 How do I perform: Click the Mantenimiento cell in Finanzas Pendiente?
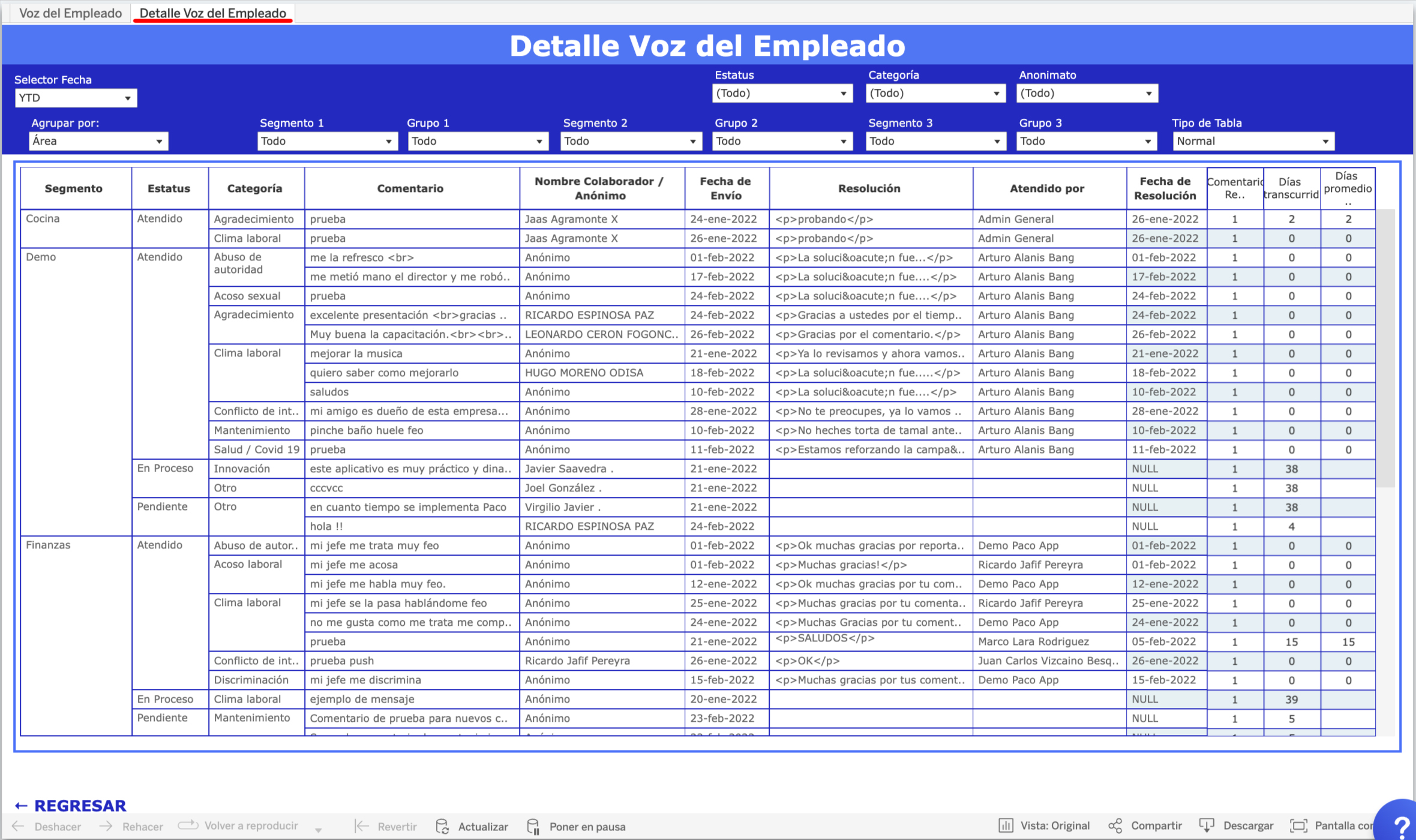point(256,722)
